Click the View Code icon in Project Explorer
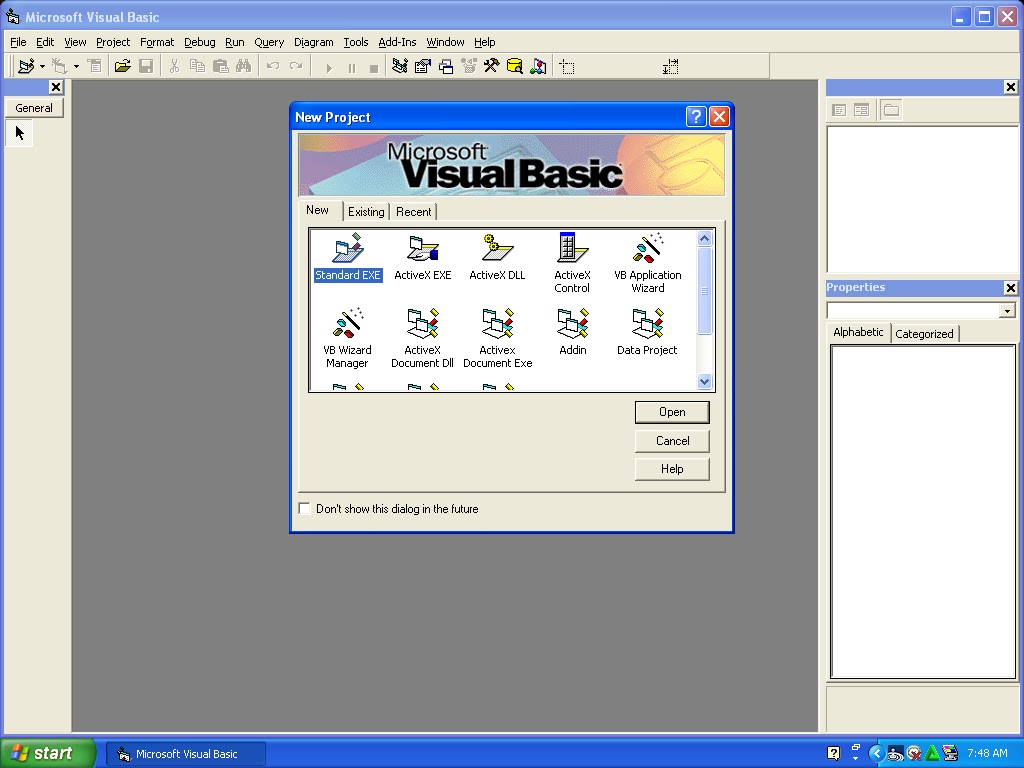 pyautogui.click(x=839, y=110)
